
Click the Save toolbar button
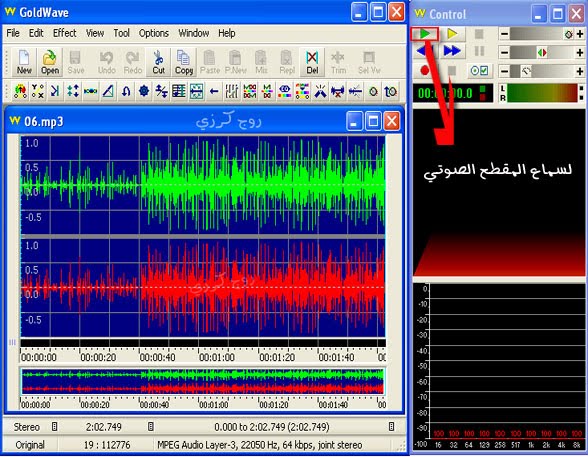76,62
